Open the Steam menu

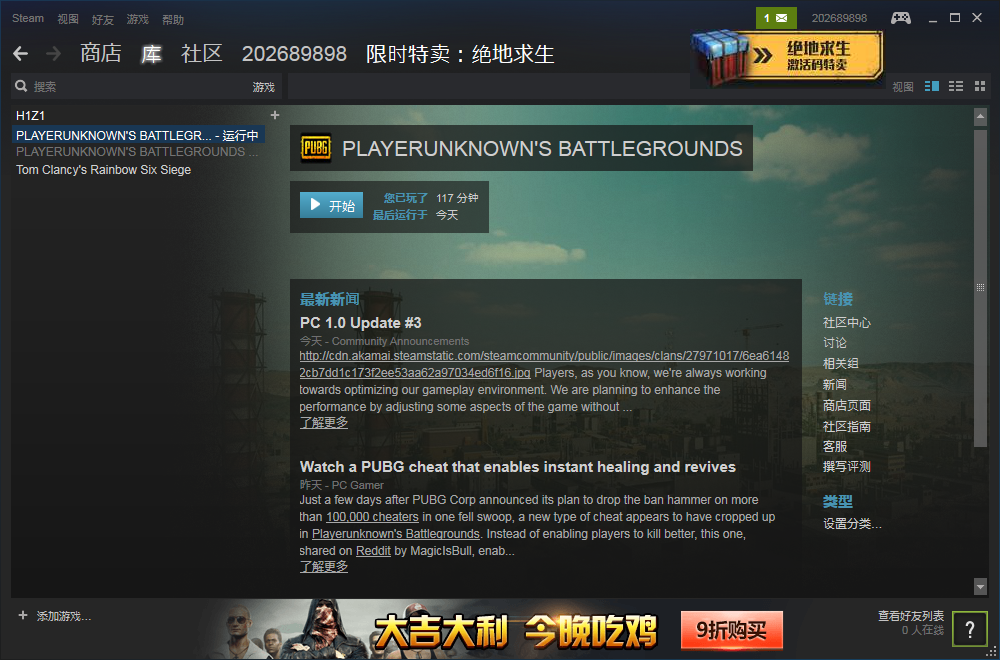point(28,18)
